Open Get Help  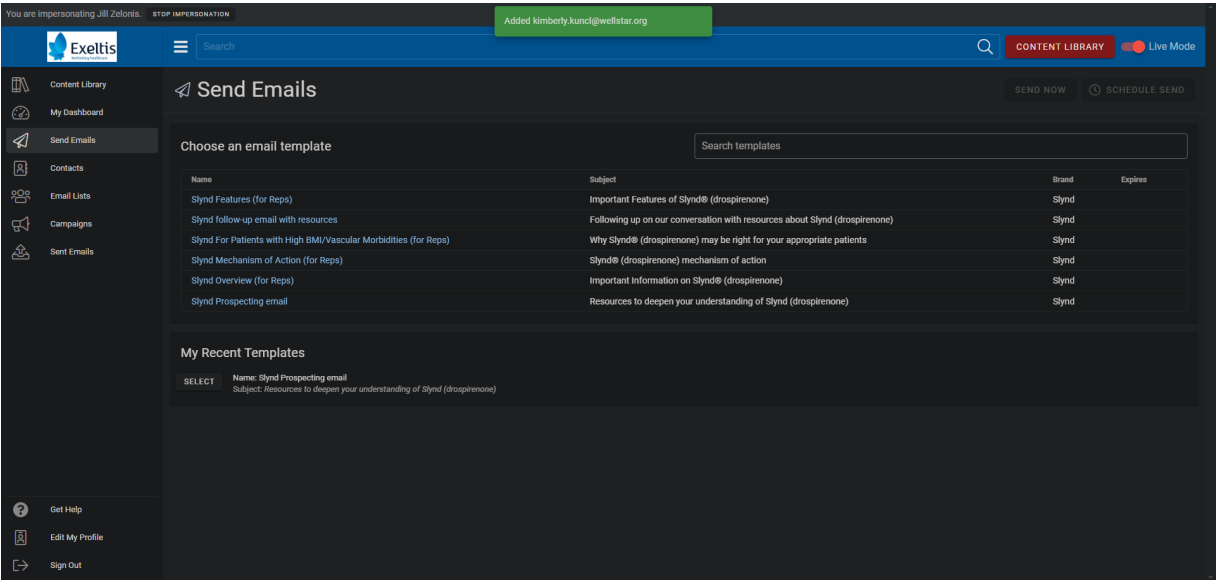click(66, 509)
